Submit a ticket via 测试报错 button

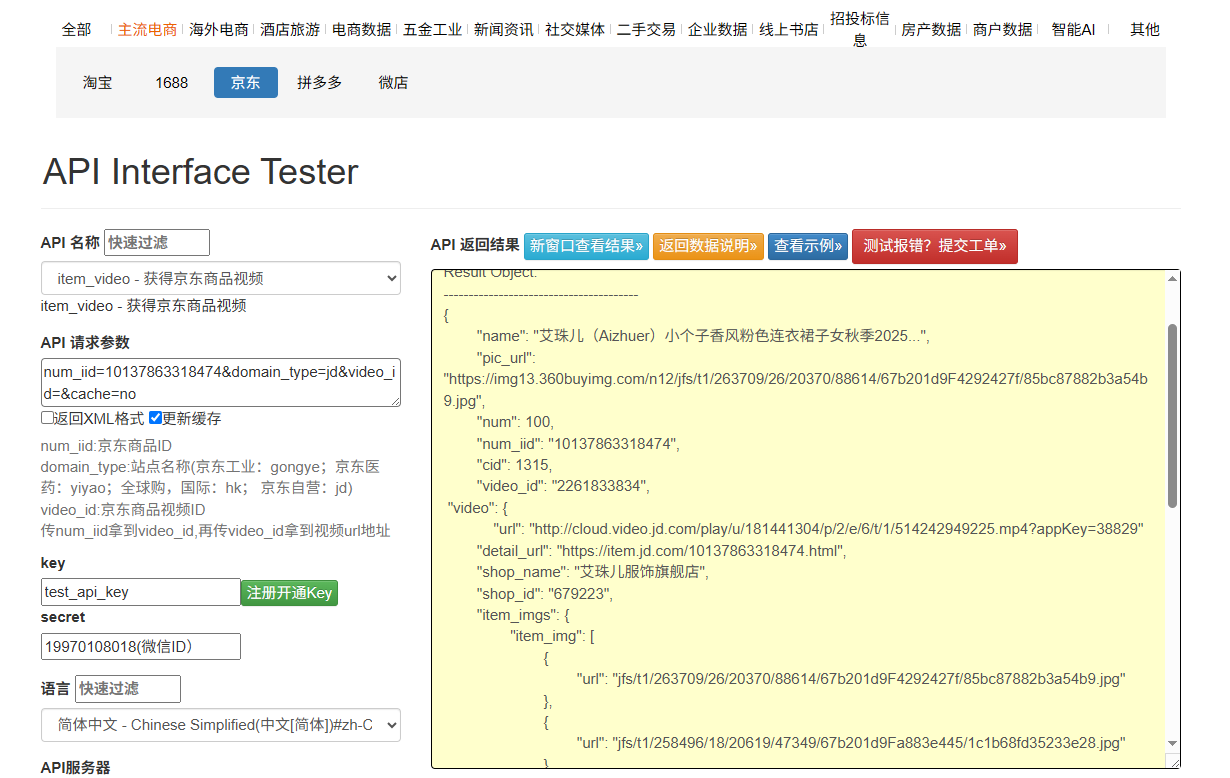[x=934, y=246]
